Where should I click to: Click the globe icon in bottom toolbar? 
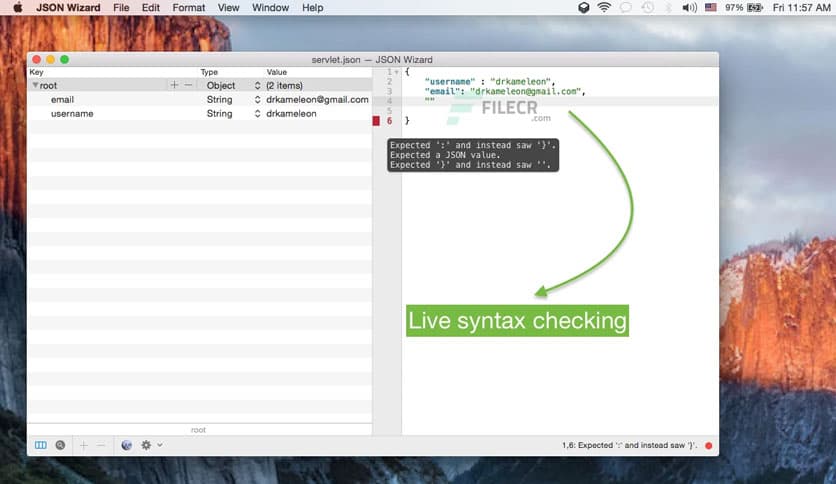tap(127, 445)
